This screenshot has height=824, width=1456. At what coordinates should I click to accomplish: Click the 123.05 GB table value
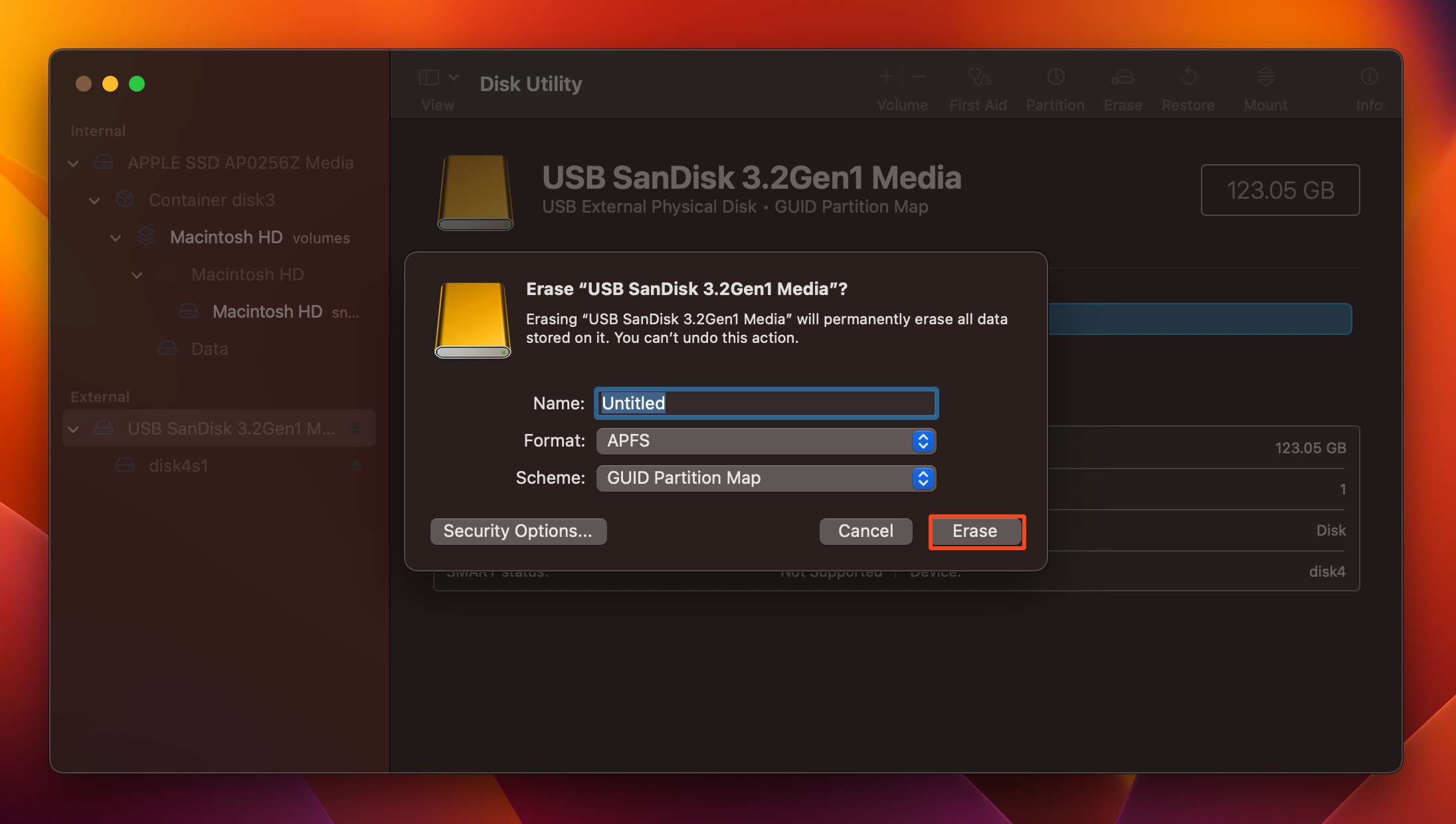click(x=1311, y=448)
